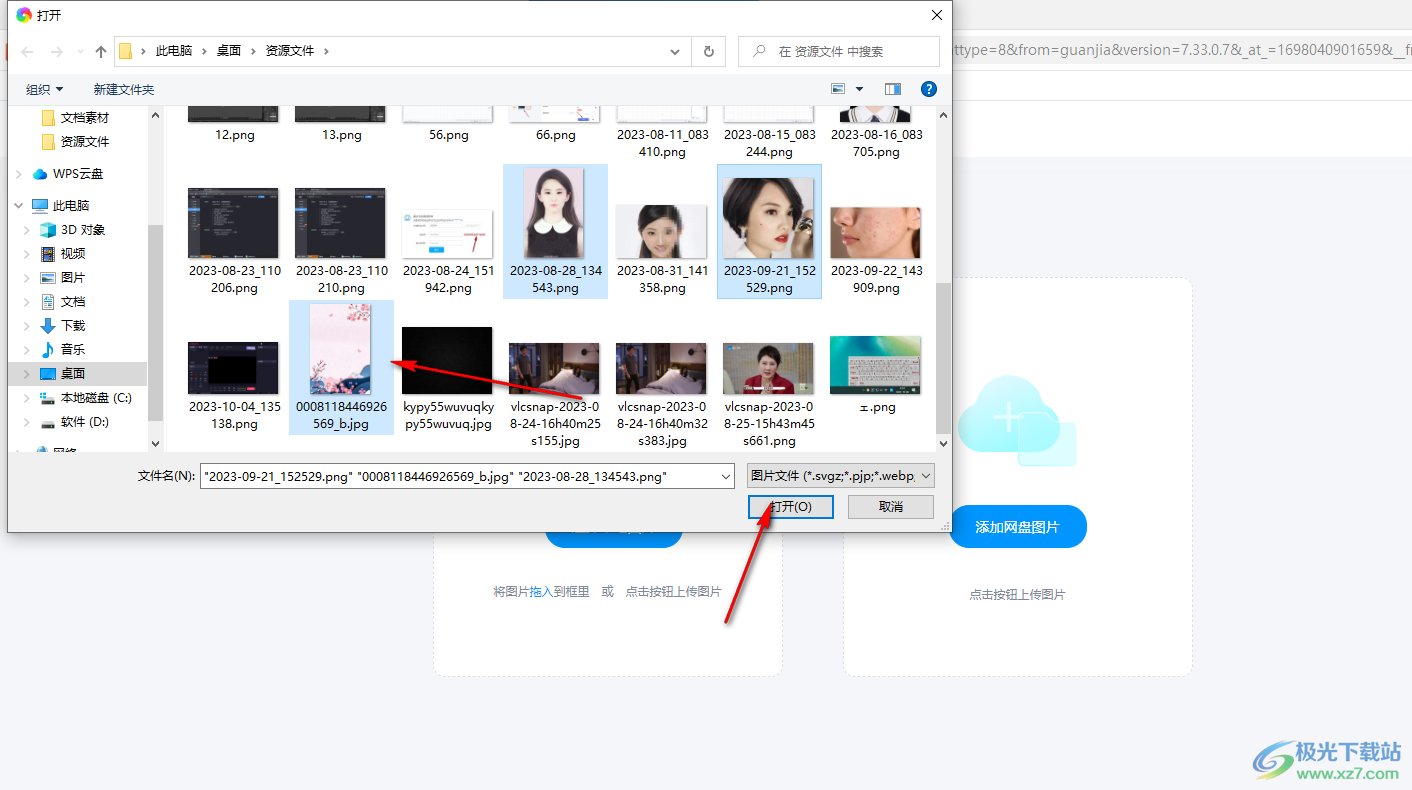1412x790 pixels.
Task: Toggle the preview pane icon
Action: pos(893,89)
